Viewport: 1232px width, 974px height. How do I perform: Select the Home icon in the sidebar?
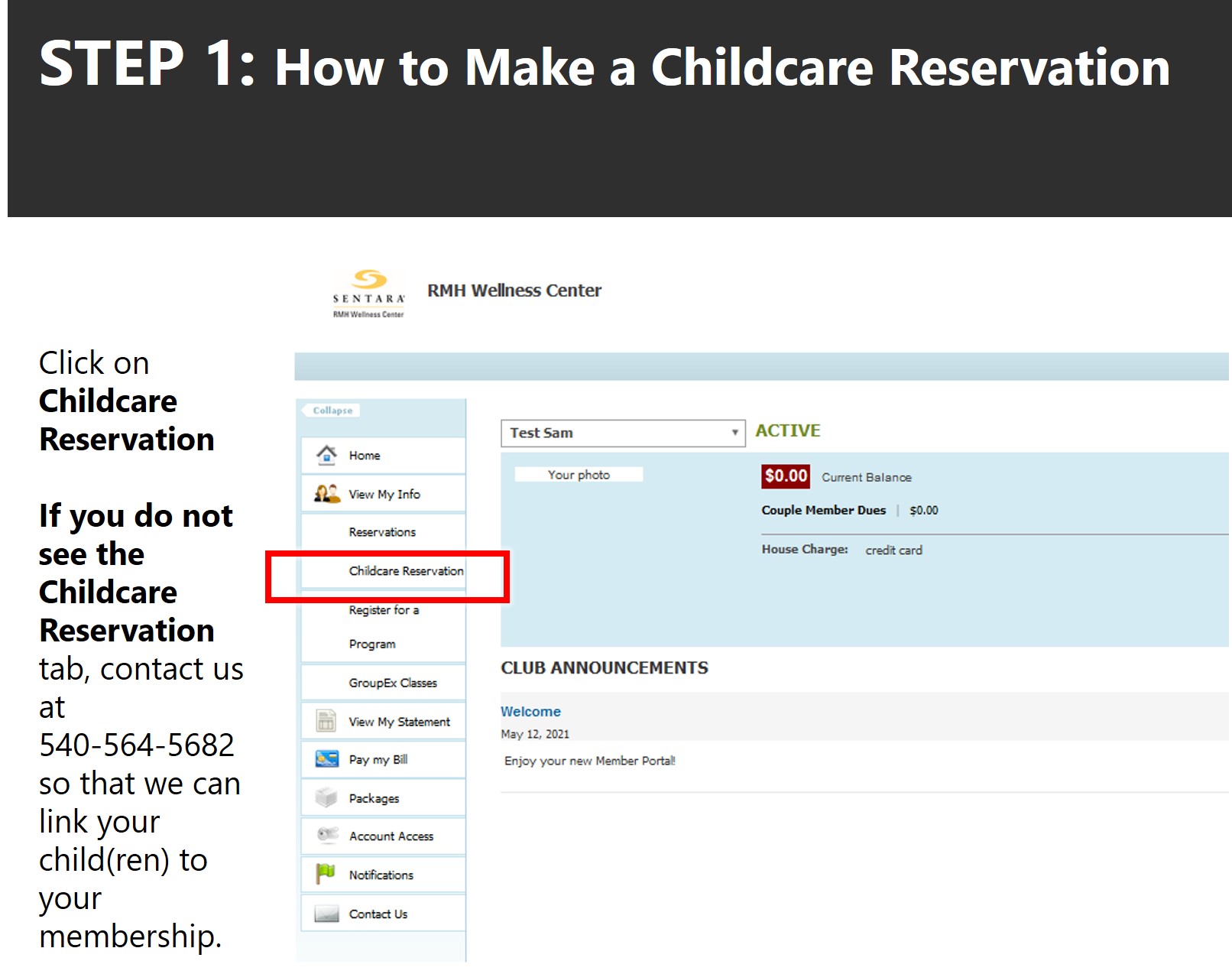pos(326,454)
